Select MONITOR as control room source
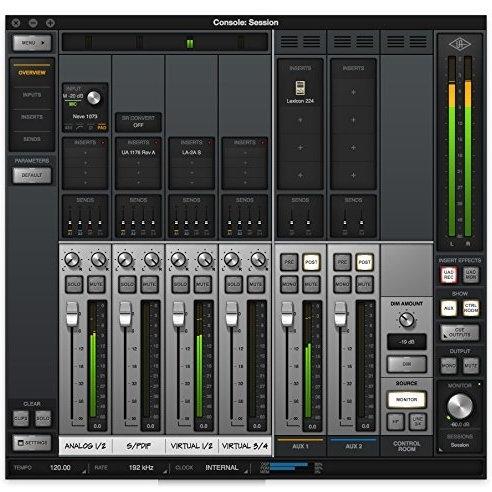Image resolution: width=492 pixels, height=492 pixels. 407,399
